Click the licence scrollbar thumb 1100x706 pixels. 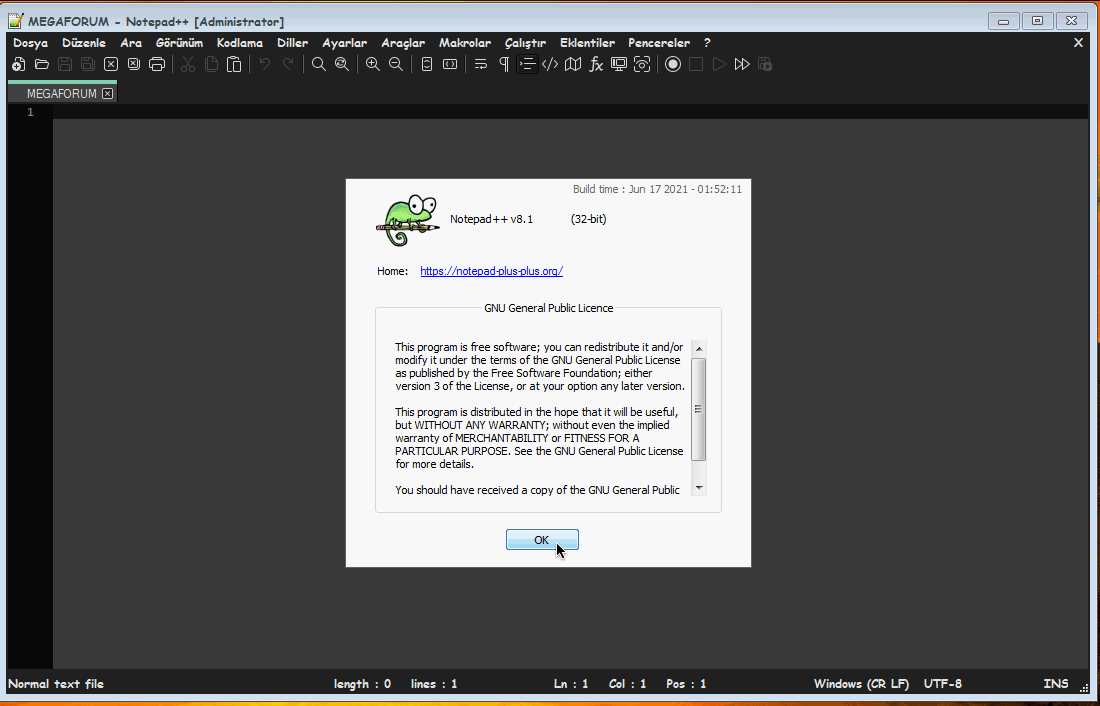coord(699,409)
